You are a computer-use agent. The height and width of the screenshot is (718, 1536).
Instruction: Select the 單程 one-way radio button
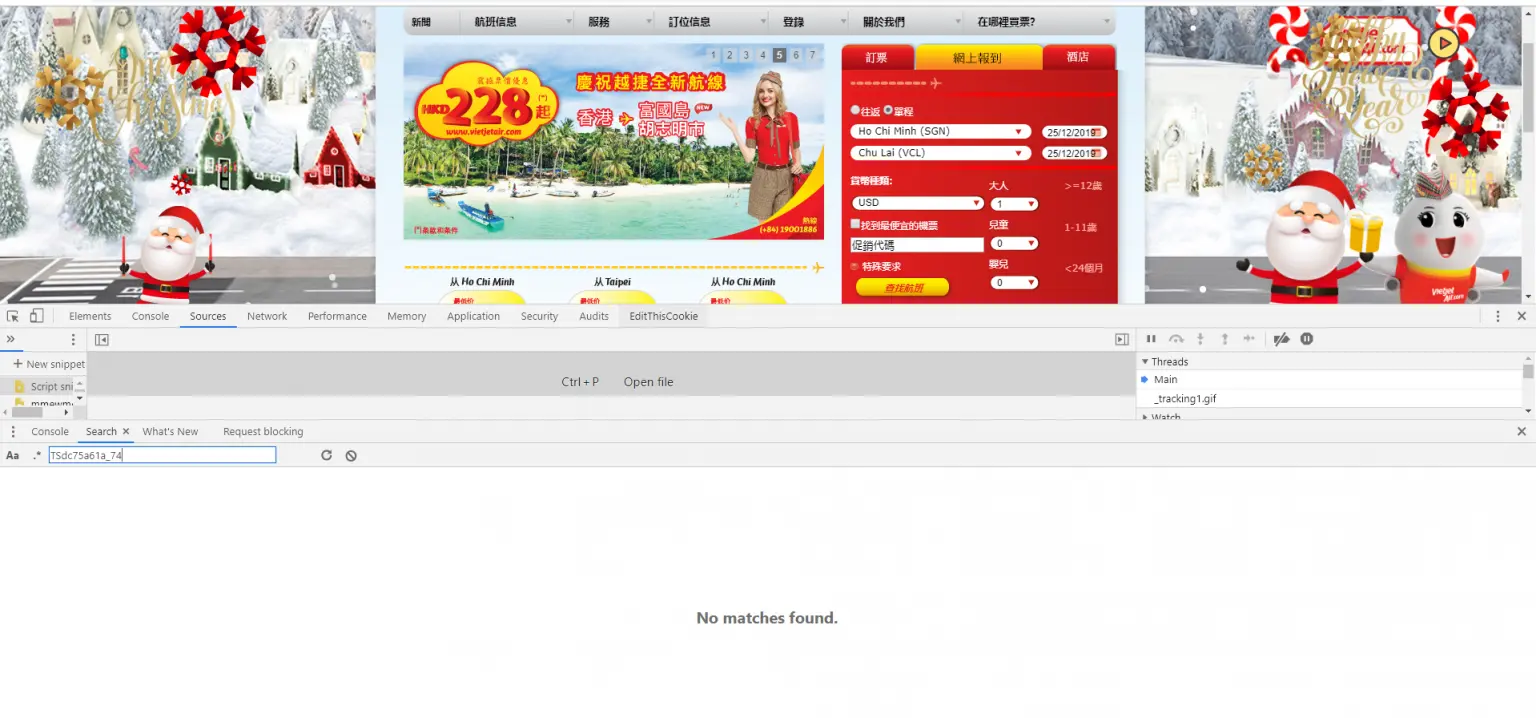888,110
